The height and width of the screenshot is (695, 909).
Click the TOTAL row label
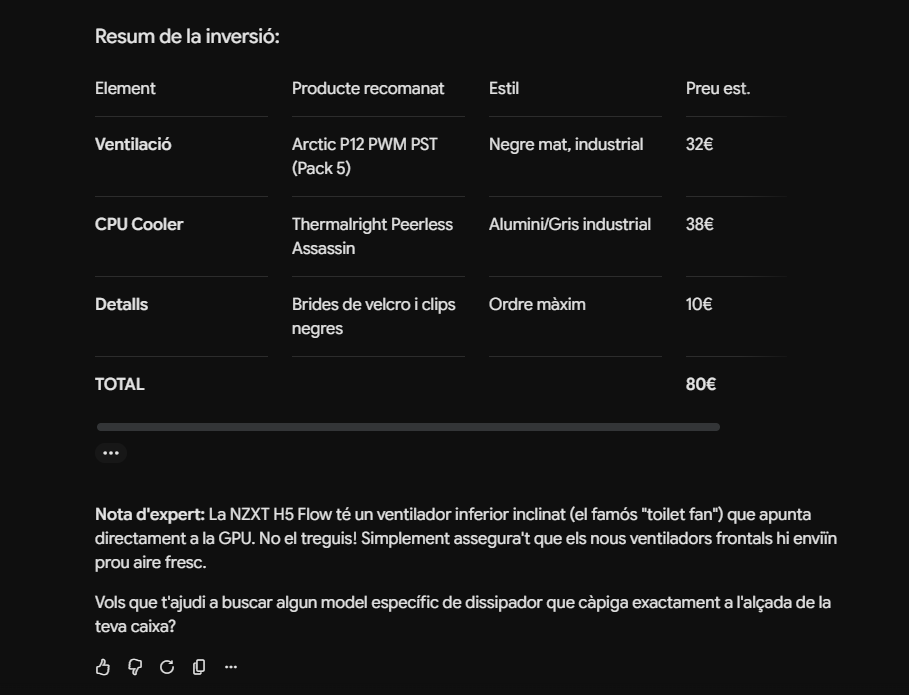[119, 384]
